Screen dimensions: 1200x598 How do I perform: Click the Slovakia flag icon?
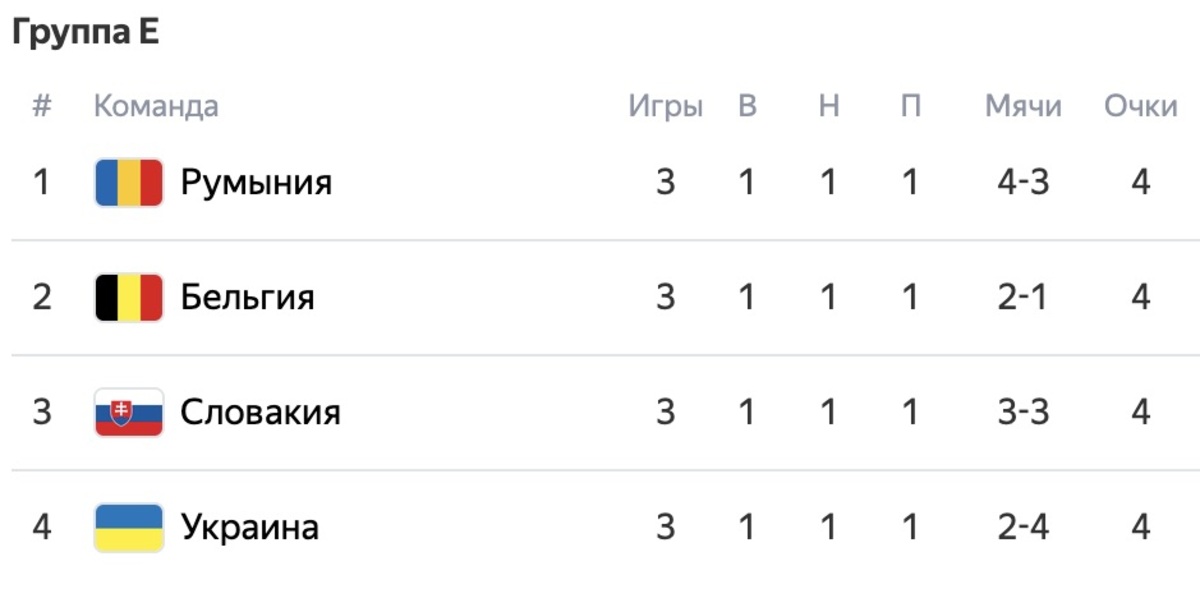pos(128,412)
